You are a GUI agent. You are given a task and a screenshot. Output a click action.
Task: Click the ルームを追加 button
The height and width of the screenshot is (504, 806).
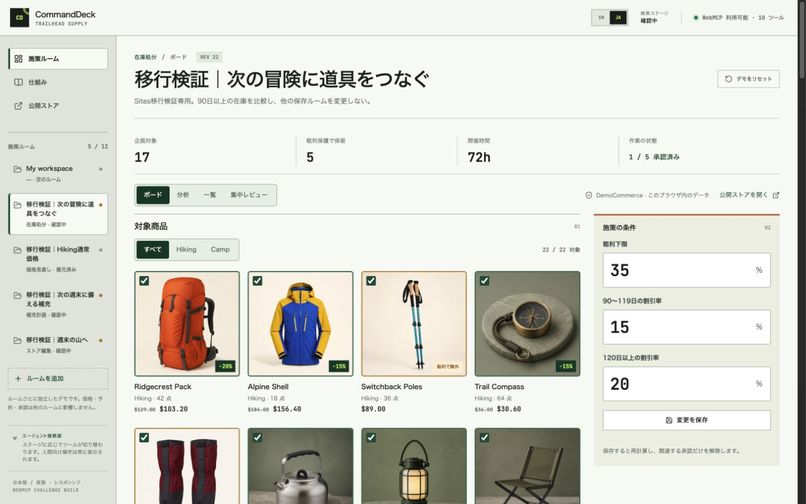(x=58, y=379)
